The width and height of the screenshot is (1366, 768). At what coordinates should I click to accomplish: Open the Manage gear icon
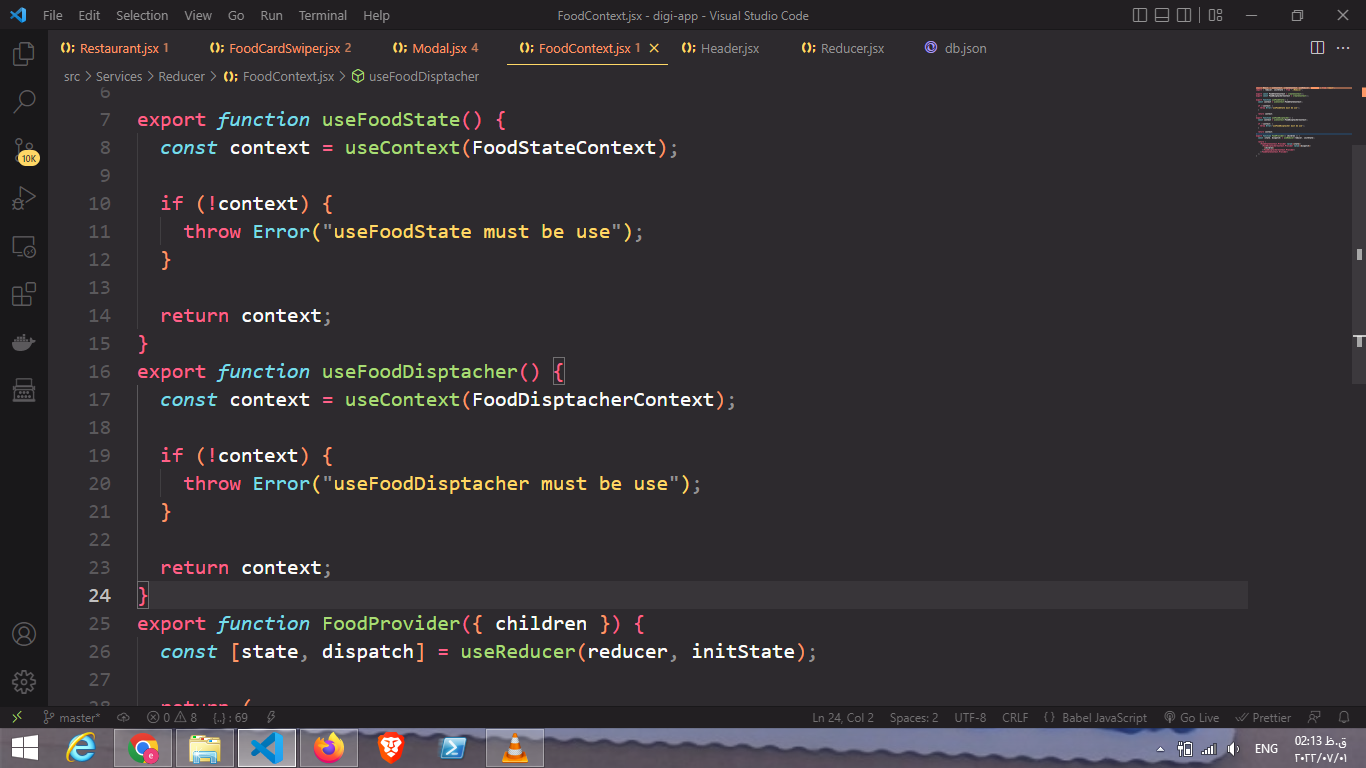click(24, 682)
